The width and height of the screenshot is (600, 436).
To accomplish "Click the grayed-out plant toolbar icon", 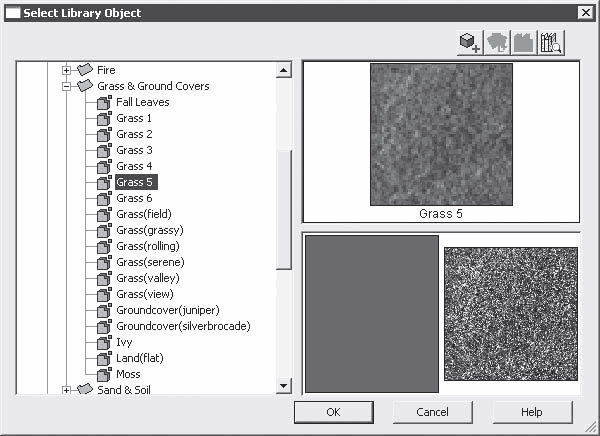I will tap(497, 43).
